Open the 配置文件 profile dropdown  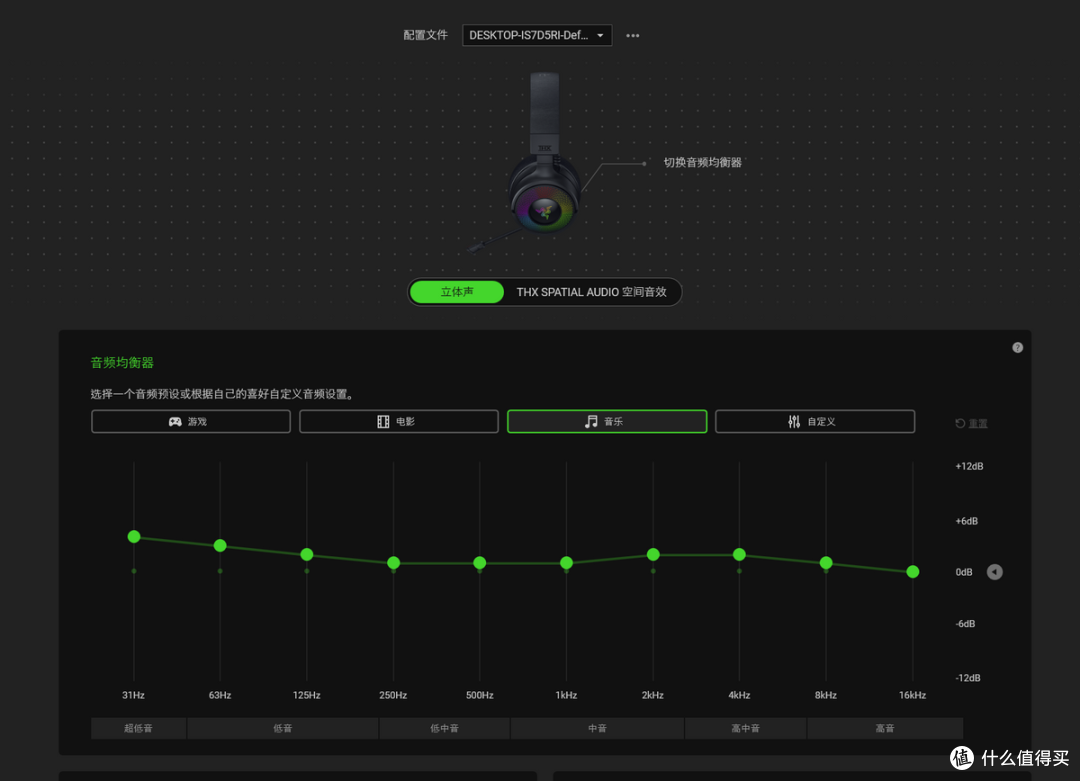[537, 35]
